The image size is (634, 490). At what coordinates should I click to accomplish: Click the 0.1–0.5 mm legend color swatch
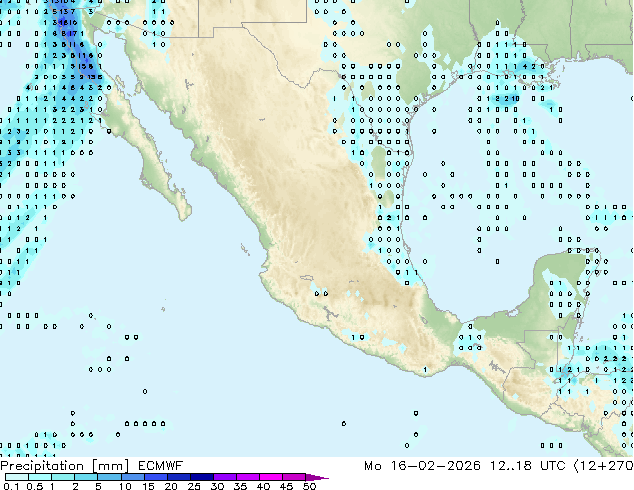(x=17, y=477)
